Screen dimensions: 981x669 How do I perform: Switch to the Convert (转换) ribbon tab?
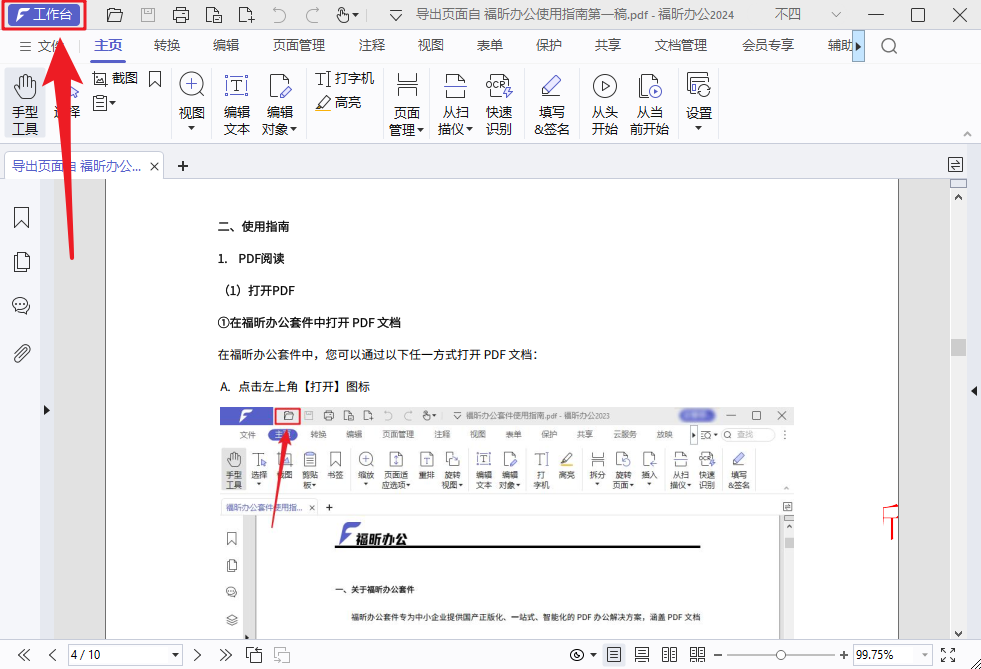[x=167, y=44]
